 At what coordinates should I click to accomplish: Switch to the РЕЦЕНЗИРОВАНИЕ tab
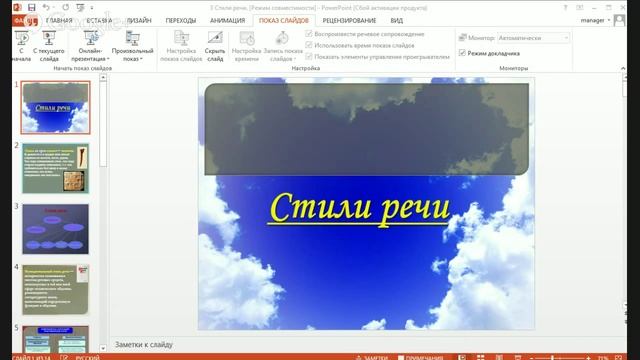tap(349, 20)
